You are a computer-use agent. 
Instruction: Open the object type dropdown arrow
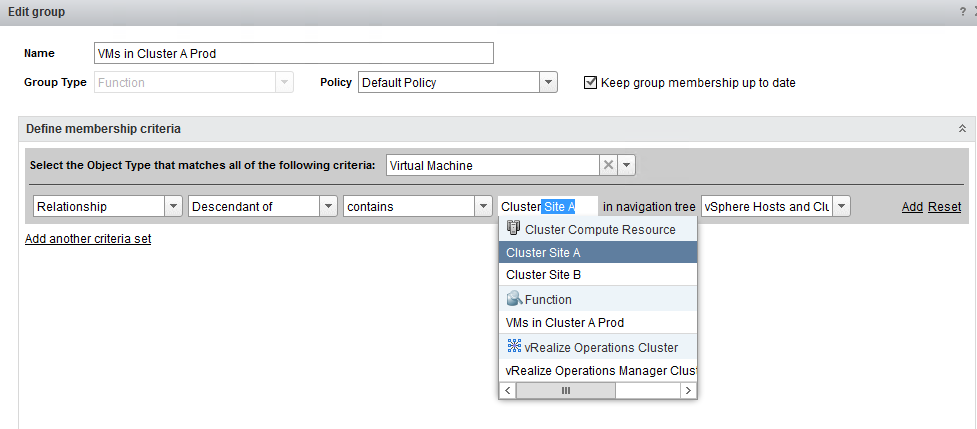coord(626,165)
